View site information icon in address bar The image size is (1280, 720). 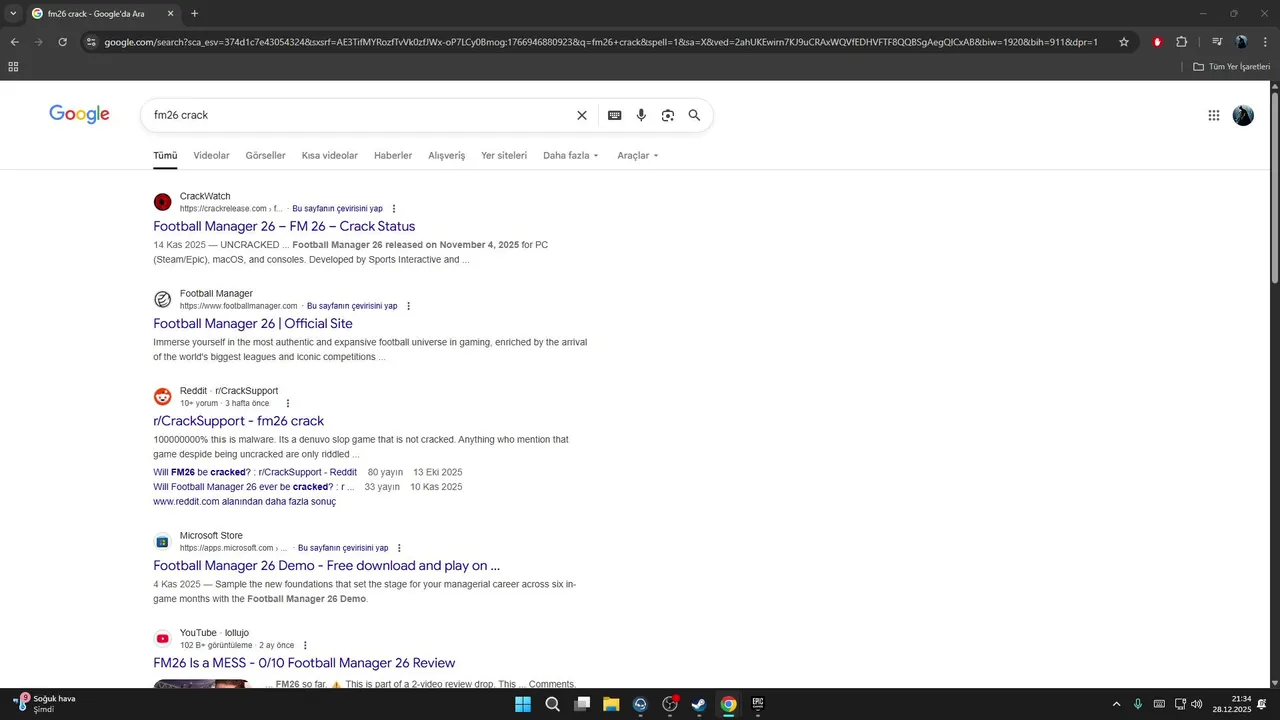point(91,42)
